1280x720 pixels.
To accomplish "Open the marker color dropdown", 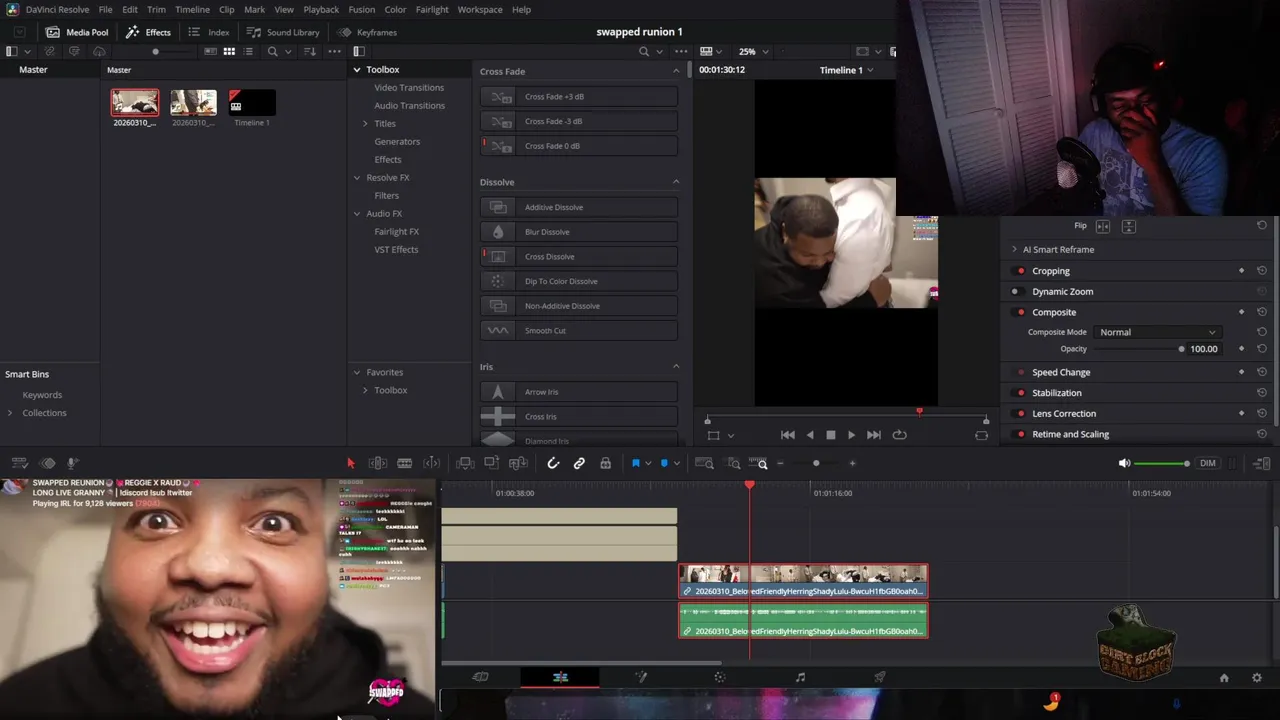I will pos(676,463).
